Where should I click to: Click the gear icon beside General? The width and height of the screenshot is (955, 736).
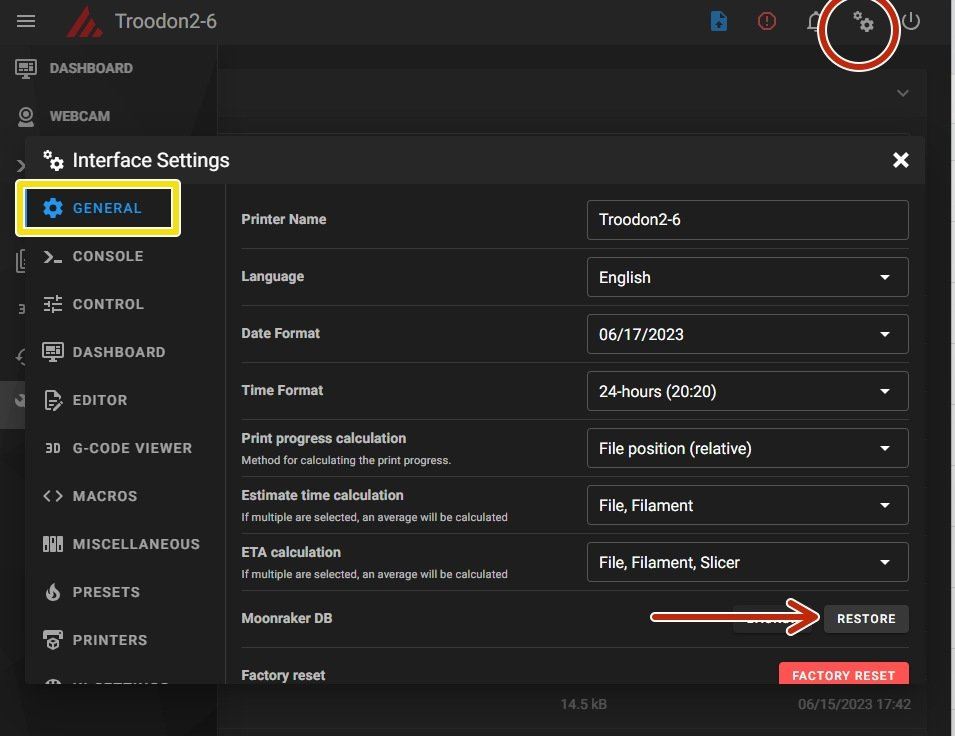click(53, 208)
